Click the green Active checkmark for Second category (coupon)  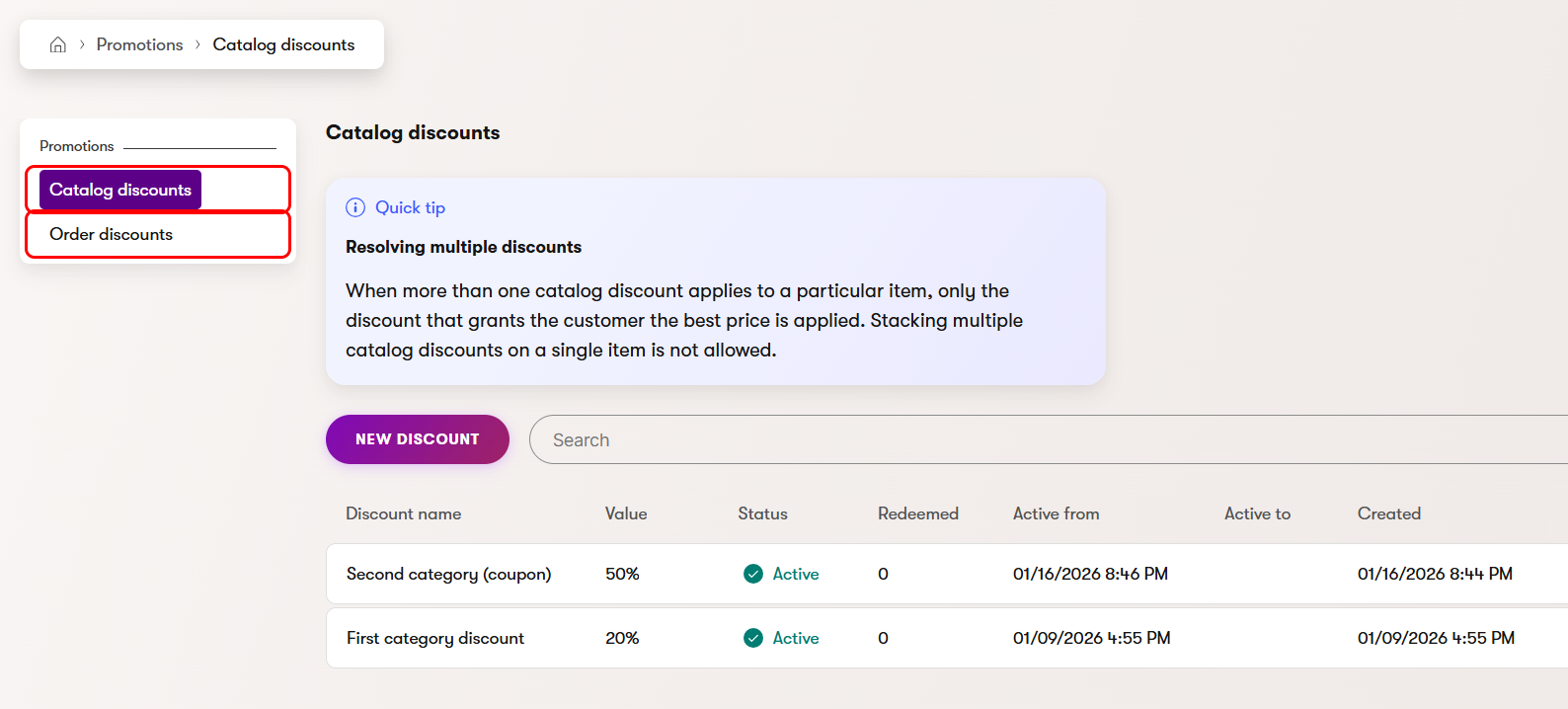pos(753,574)
